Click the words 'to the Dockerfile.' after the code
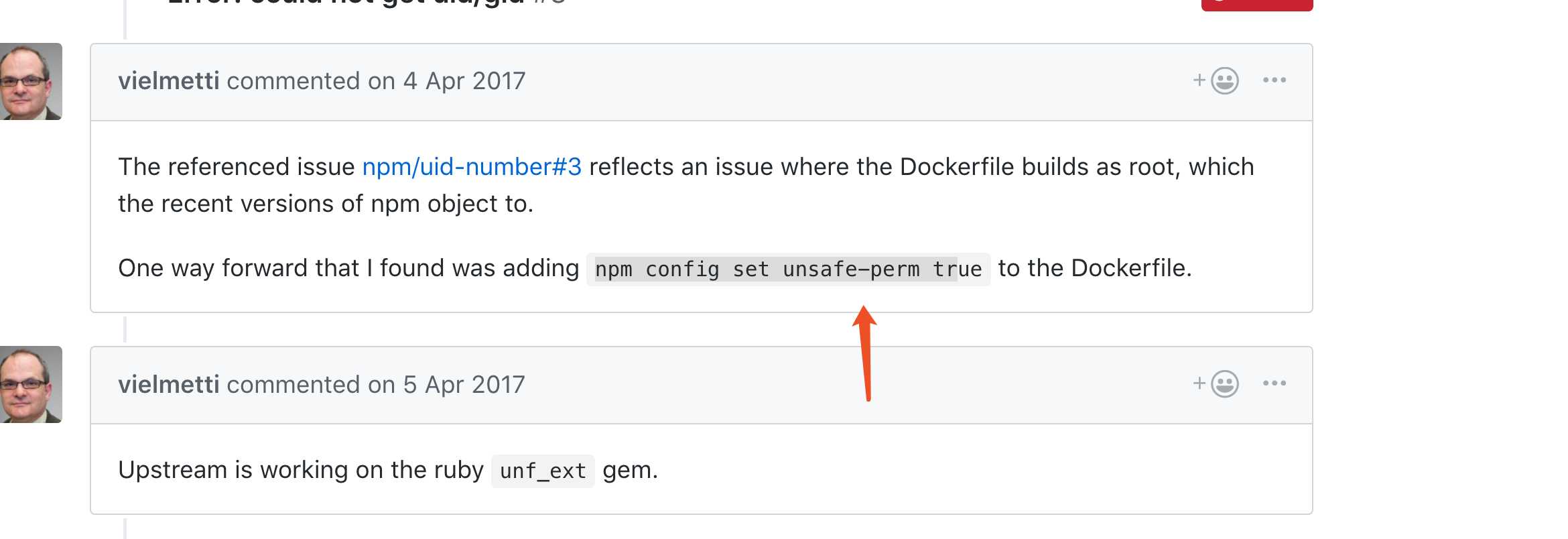Viewport: 1568px width, 539px height. point(1095,268)
